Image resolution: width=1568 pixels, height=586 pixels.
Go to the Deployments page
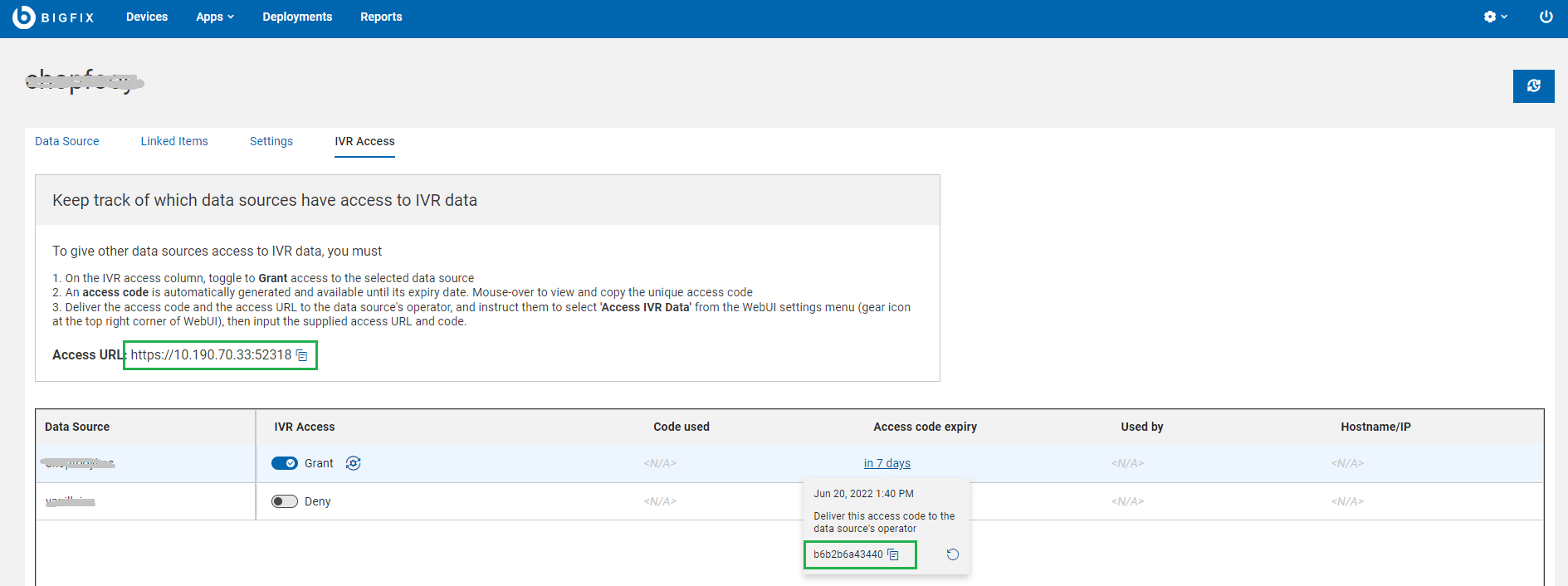click(297, 17)
